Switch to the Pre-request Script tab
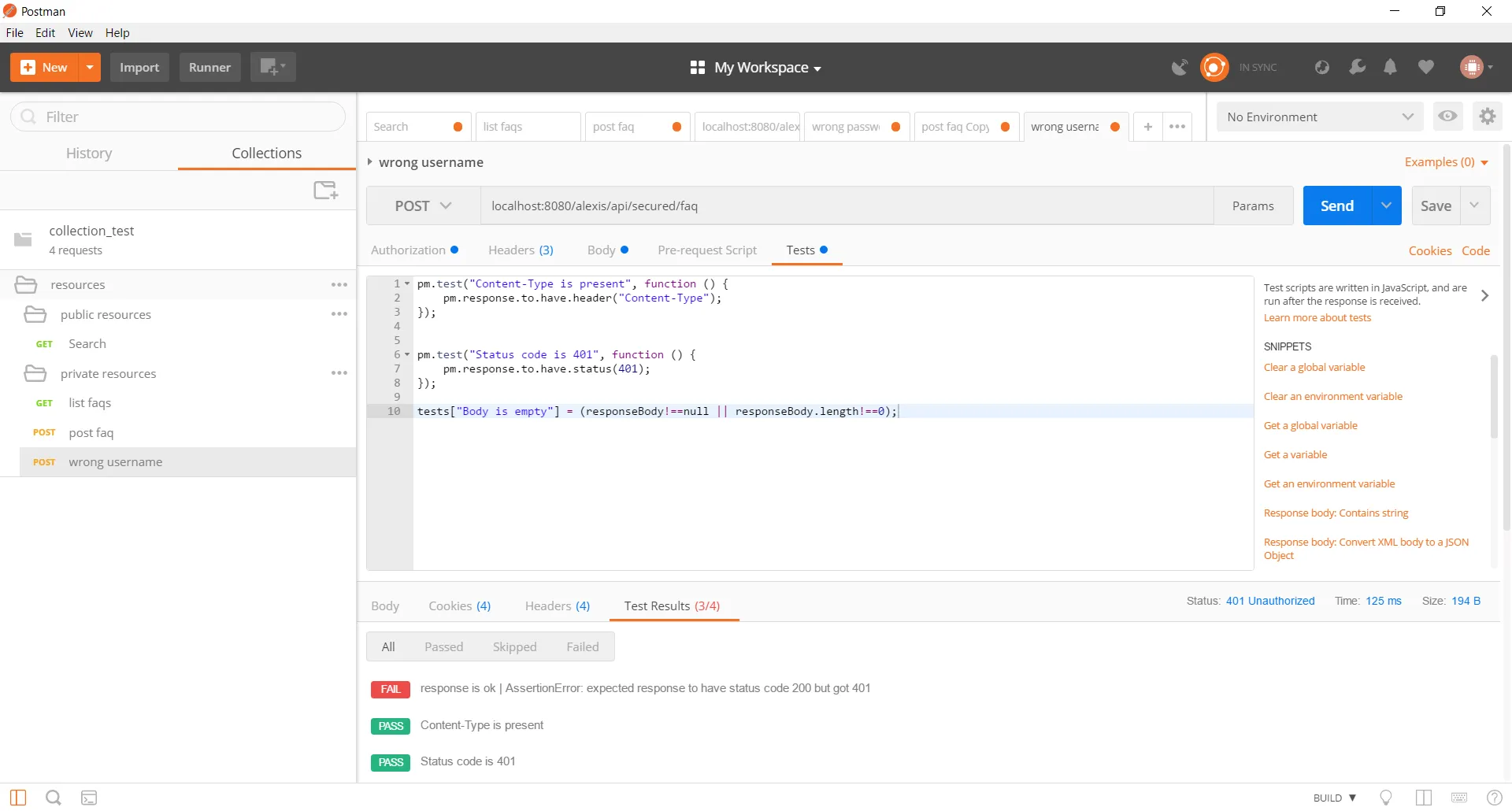Screen dimensions: 1512x811 click(x=706, y=250)
